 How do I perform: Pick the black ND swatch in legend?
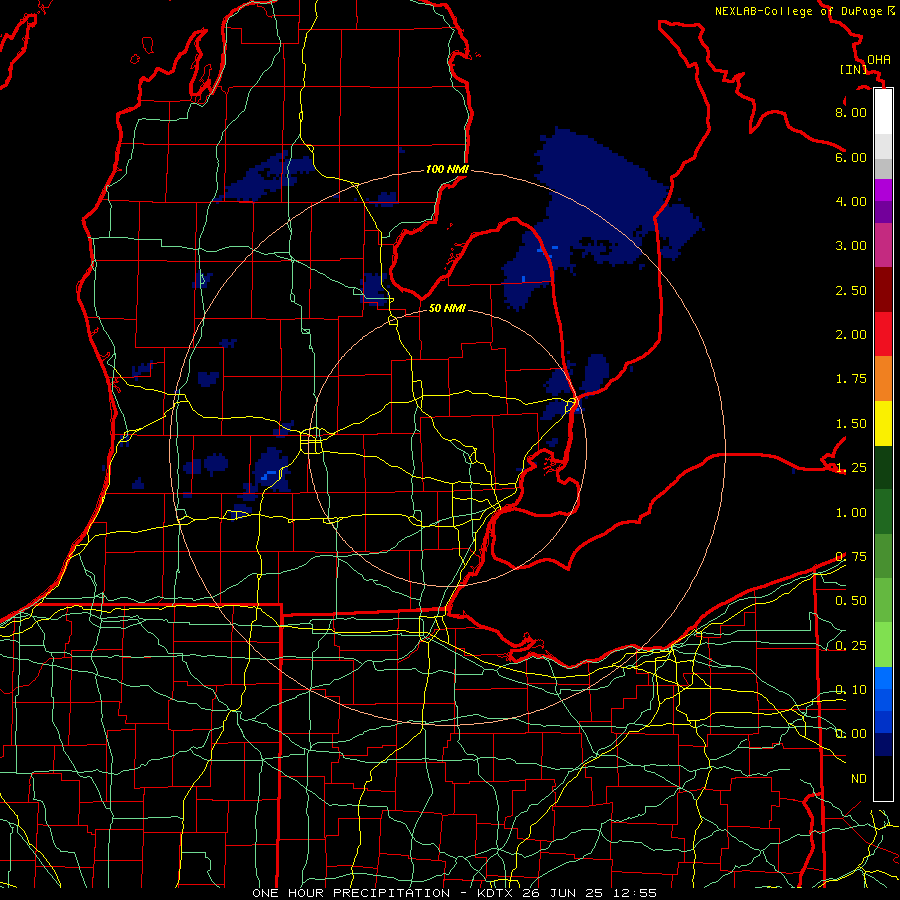883,778
